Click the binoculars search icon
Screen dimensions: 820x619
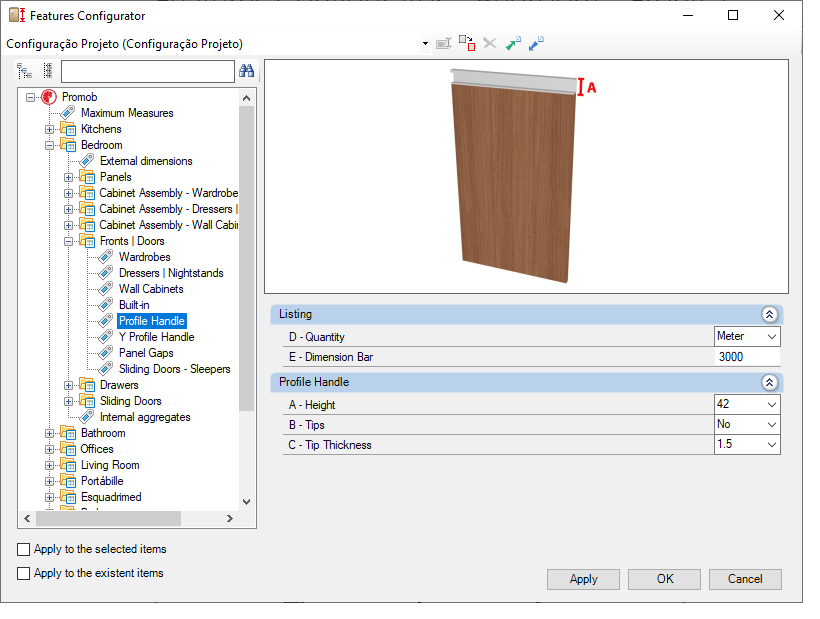click(246, 71)
